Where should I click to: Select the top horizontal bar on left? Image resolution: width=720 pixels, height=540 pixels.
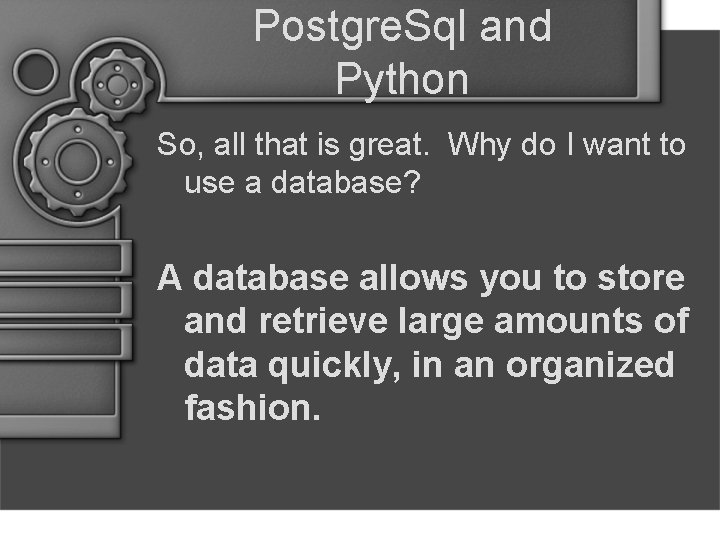61,258
